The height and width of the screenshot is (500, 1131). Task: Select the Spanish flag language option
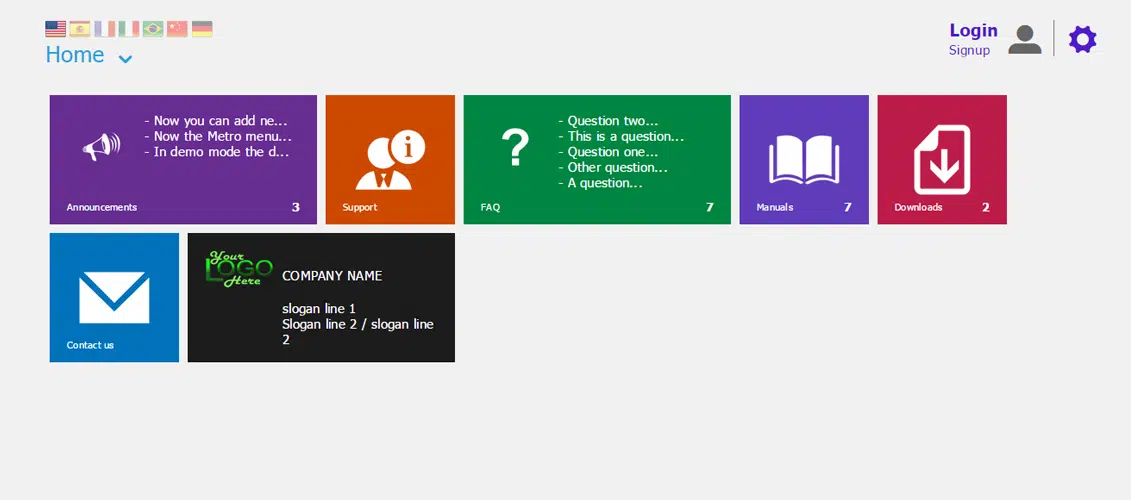[80, 29]
